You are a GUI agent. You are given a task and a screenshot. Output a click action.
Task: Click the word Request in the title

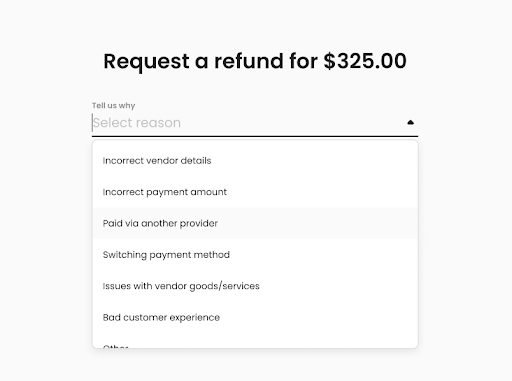click(x=146, y=62)
